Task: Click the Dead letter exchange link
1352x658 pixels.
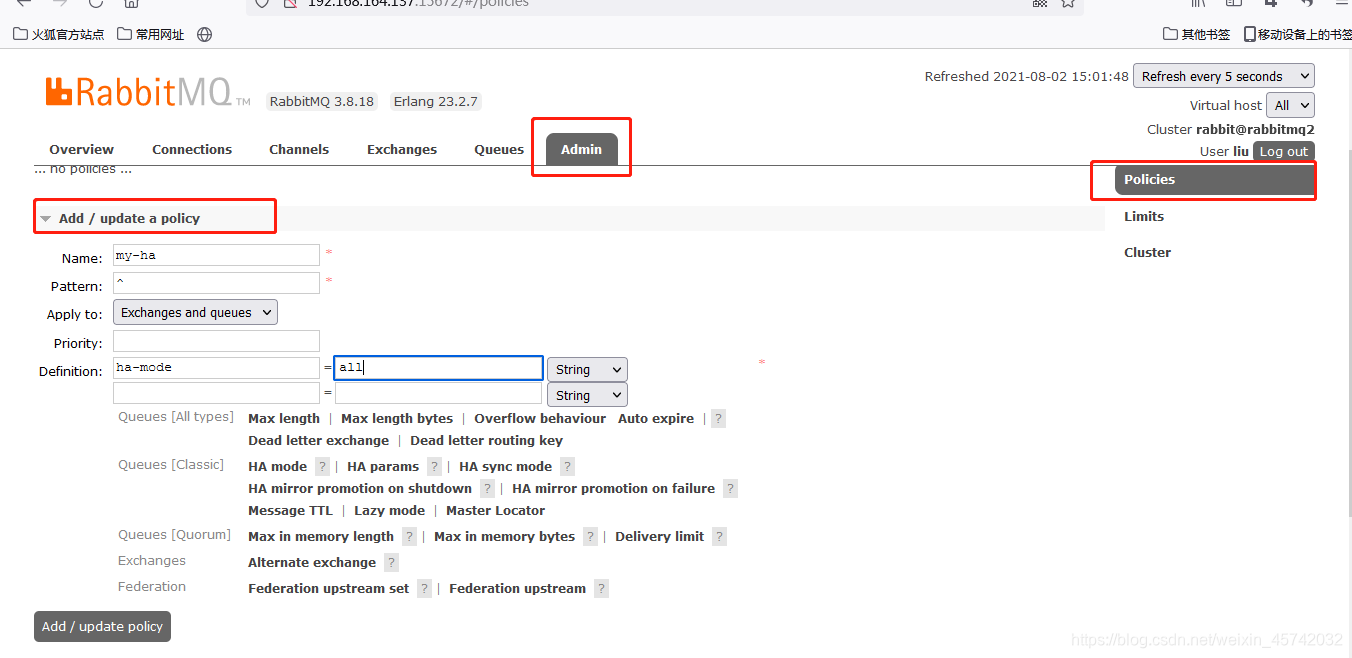Action: 319,441
